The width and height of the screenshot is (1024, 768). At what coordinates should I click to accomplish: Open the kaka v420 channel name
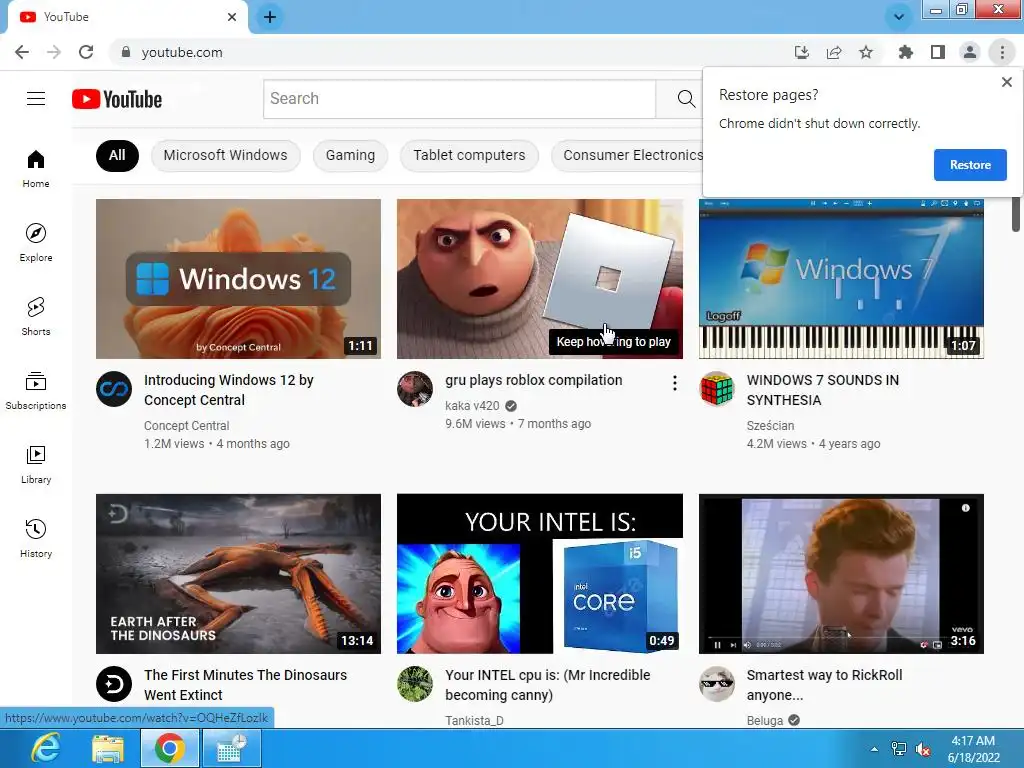pyautogui.click(x=472, y=406)
